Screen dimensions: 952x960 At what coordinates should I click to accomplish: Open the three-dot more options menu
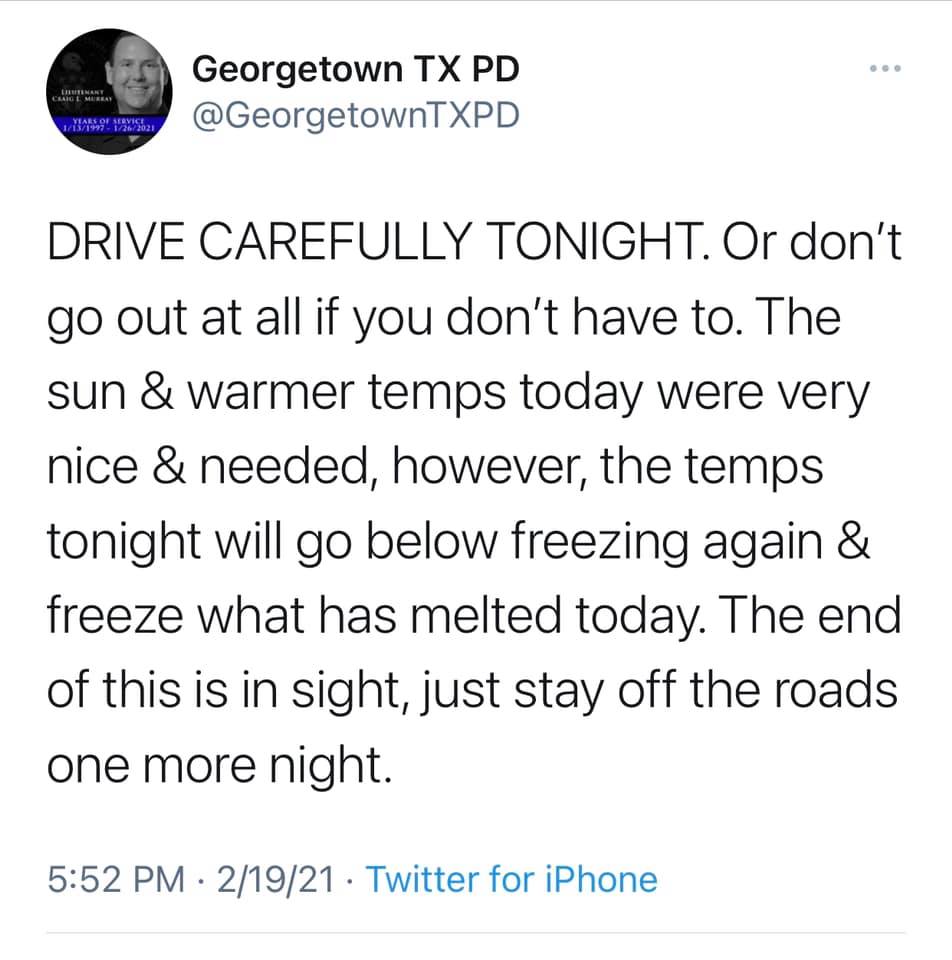point(886,69)
